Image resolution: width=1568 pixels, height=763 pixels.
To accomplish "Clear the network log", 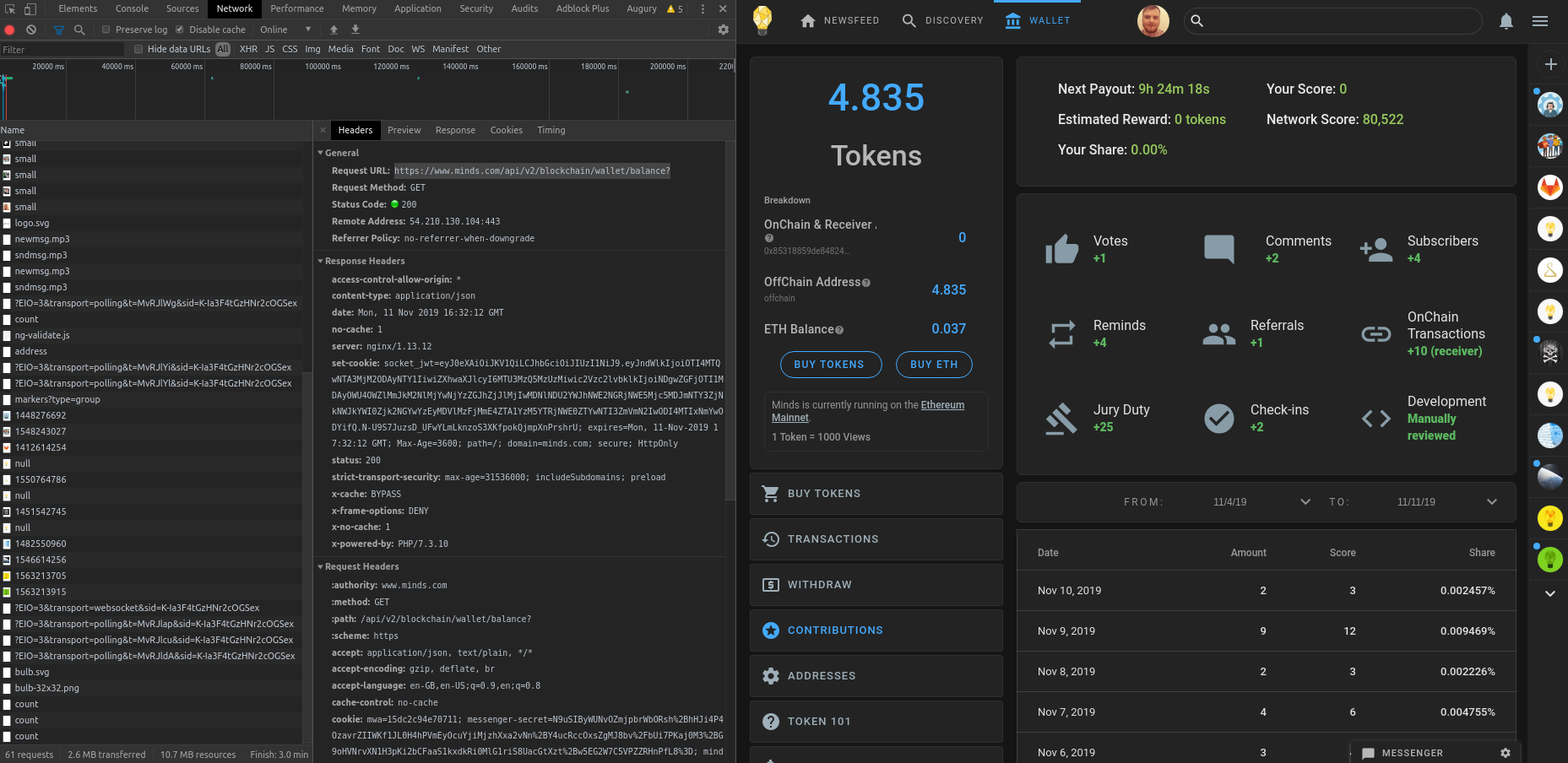I will point(31,30).
